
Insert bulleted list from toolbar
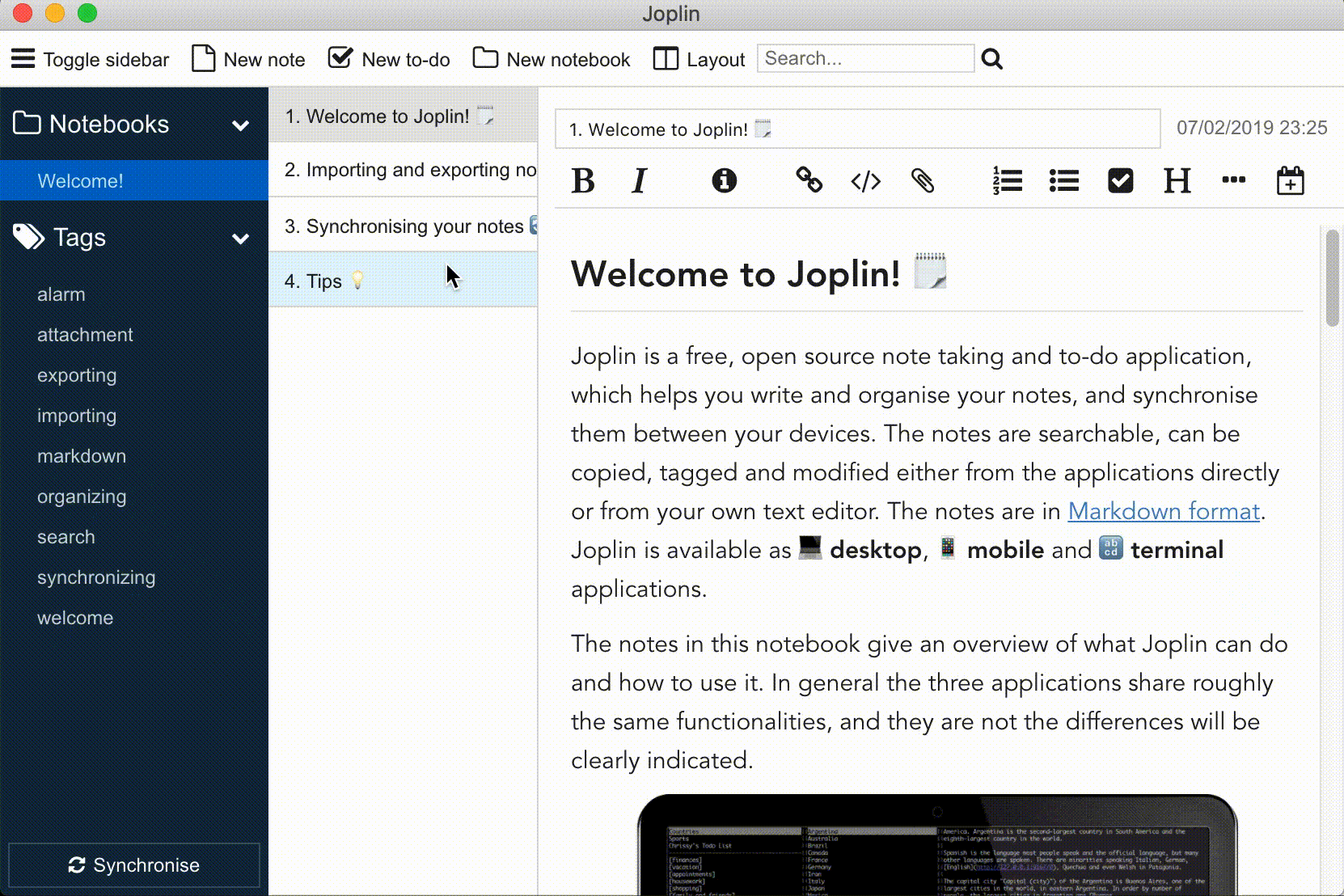click(x=1064, y=180)
